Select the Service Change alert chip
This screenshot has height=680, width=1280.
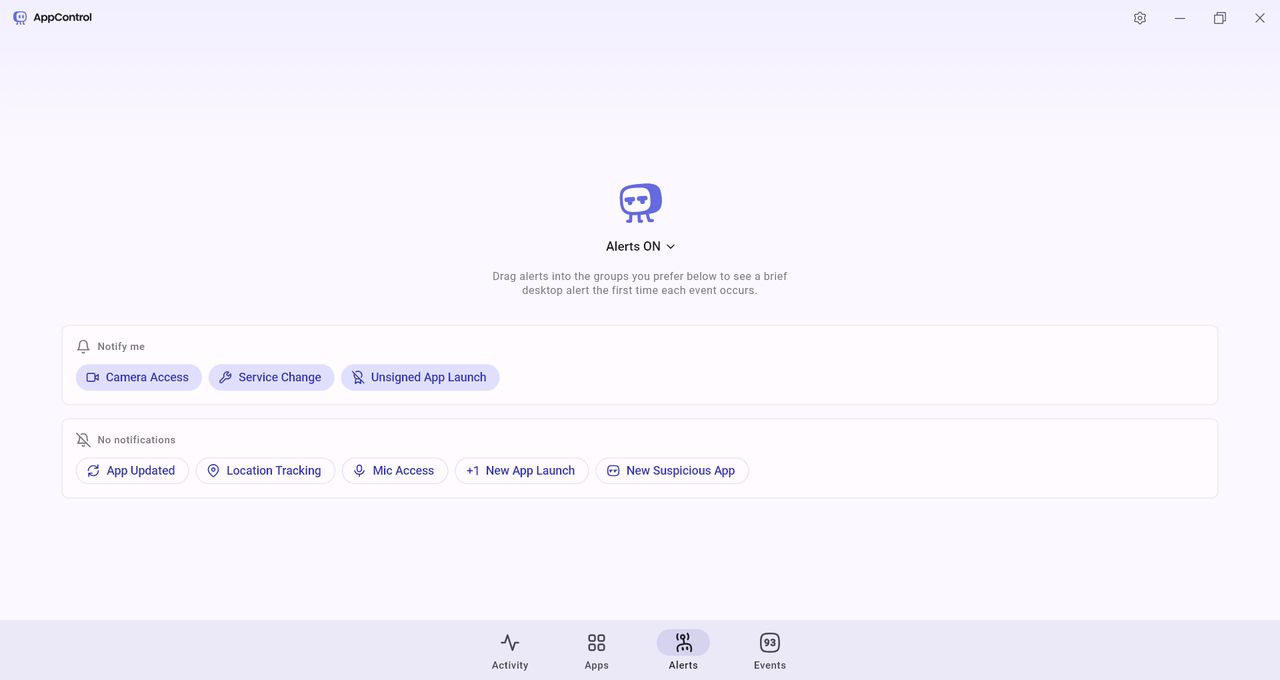click(x=271, y=377)
